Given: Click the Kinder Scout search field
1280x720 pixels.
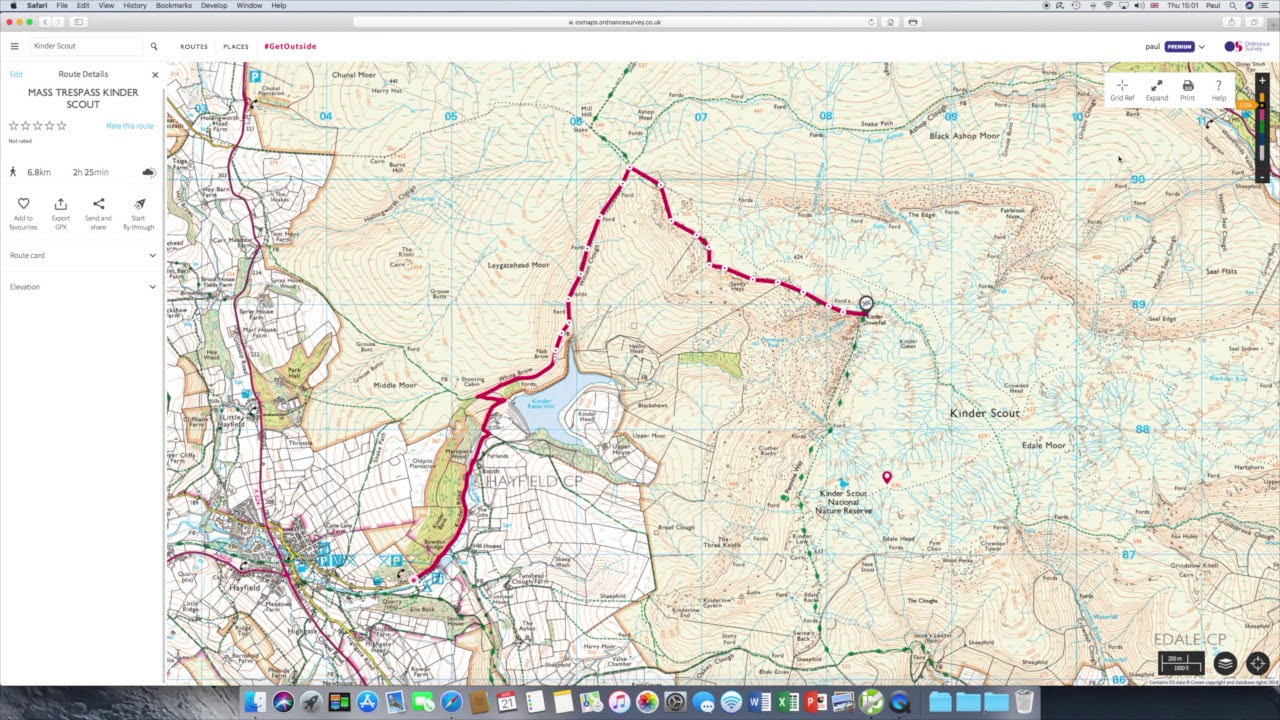Looking at the screenshot, I should pyautogui.click(x=86, y=46).
